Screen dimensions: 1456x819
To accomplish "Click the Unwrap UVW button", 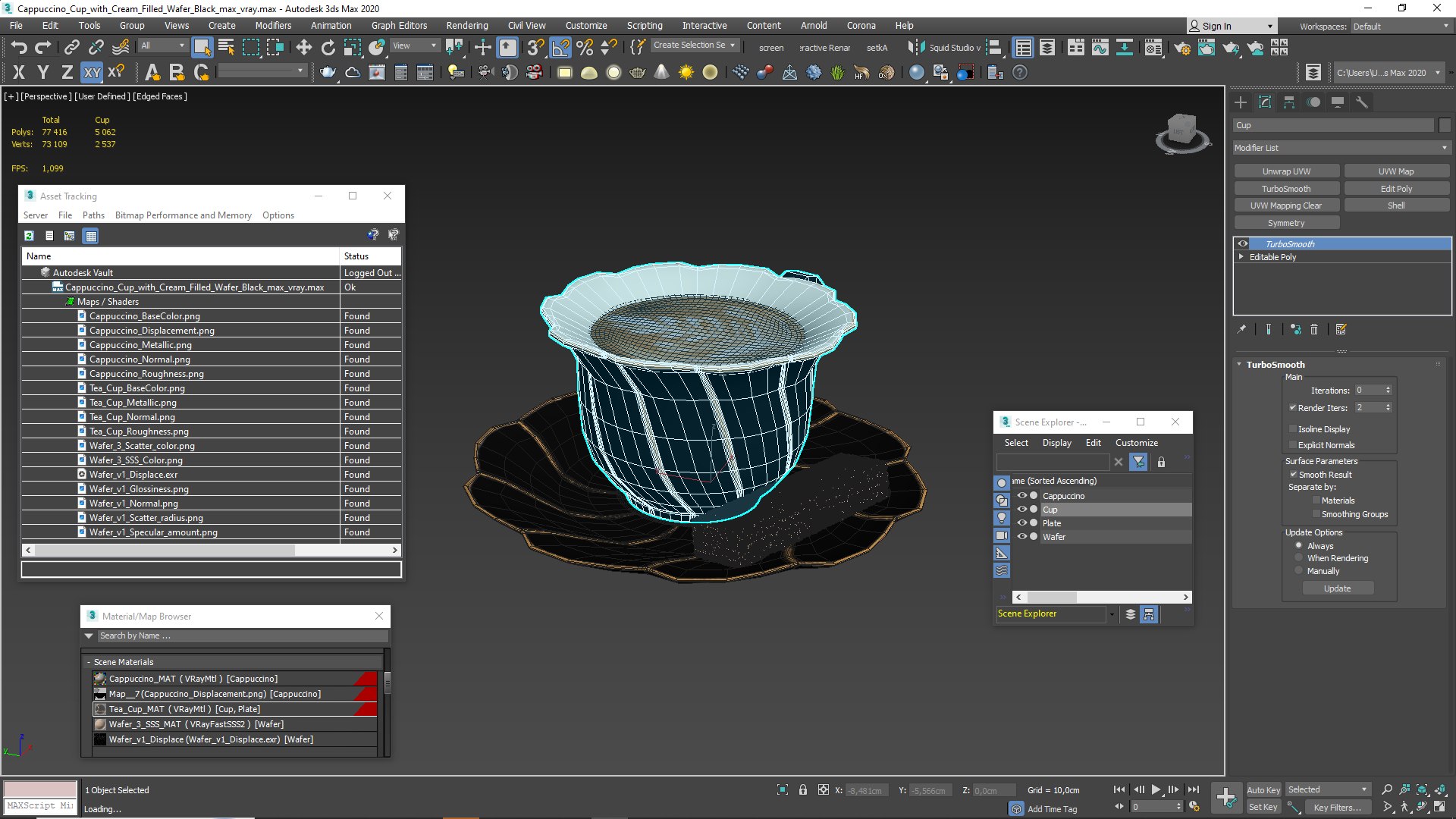I will [1286, 171].
